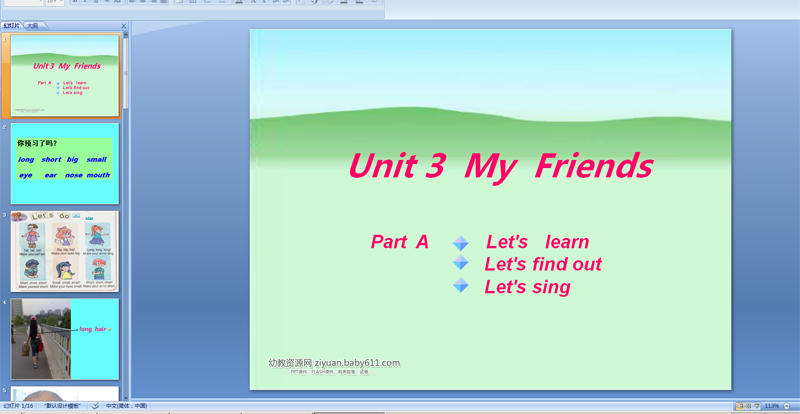Click the 默认设计模板 theme name in status bar
Screen dimensions: 800x414
coord(63,406)
